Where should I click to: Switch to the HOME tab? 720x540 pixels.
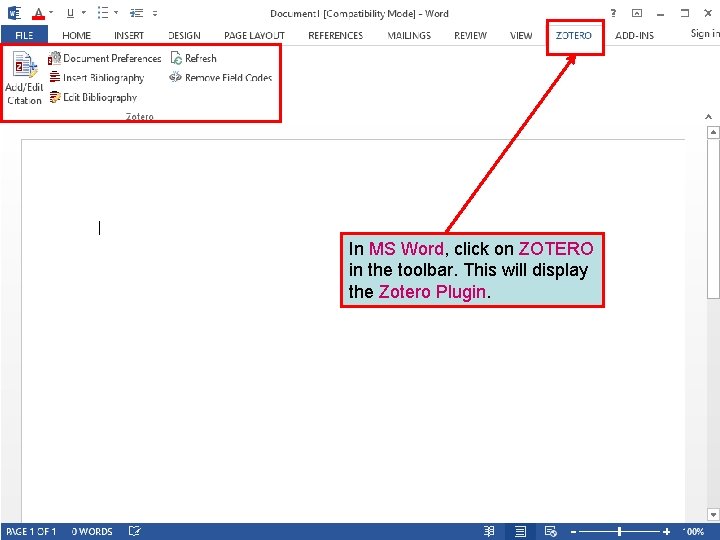(76, 35)
